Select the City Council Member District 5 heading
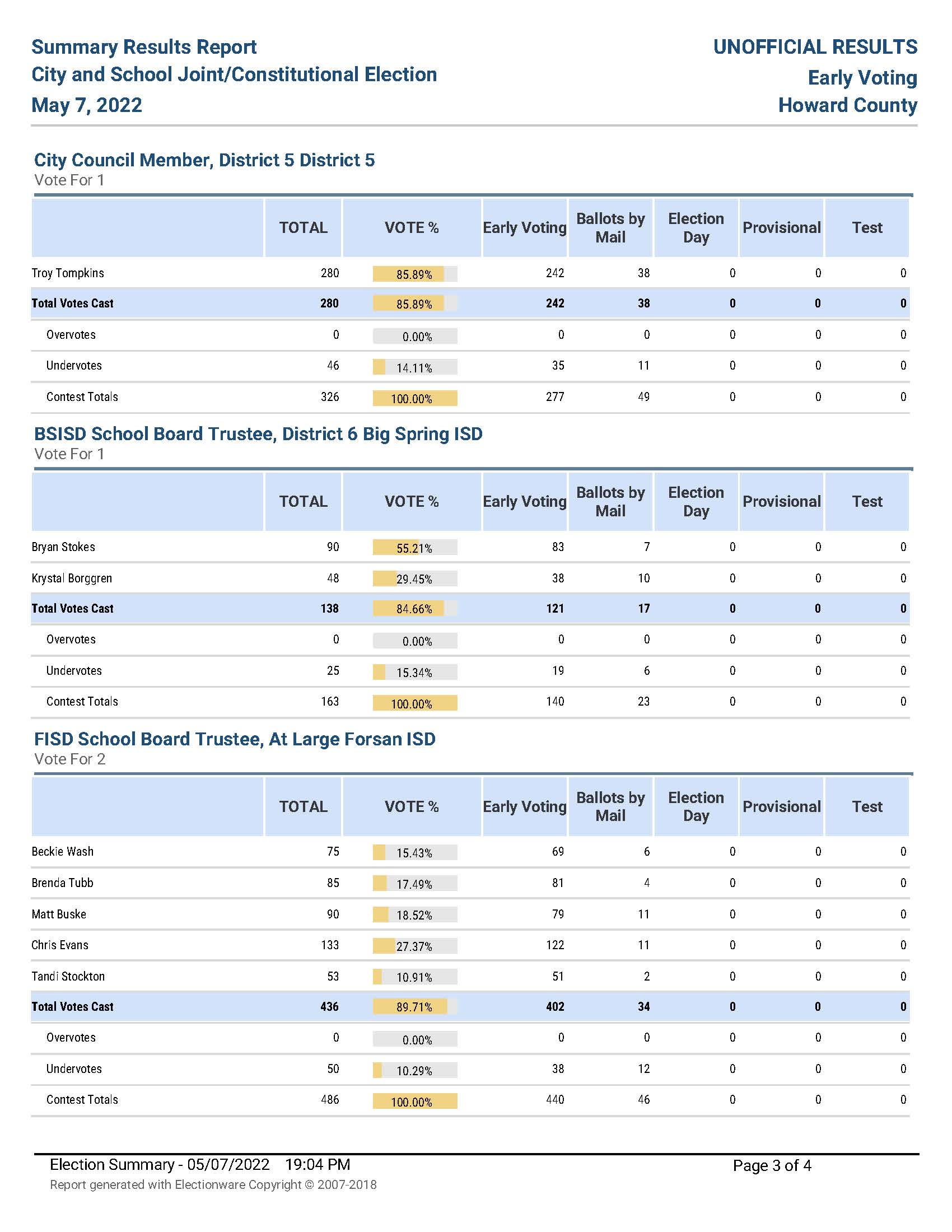Image resolution: width=952 pixels, height=1232 pixels. (204, 160)
